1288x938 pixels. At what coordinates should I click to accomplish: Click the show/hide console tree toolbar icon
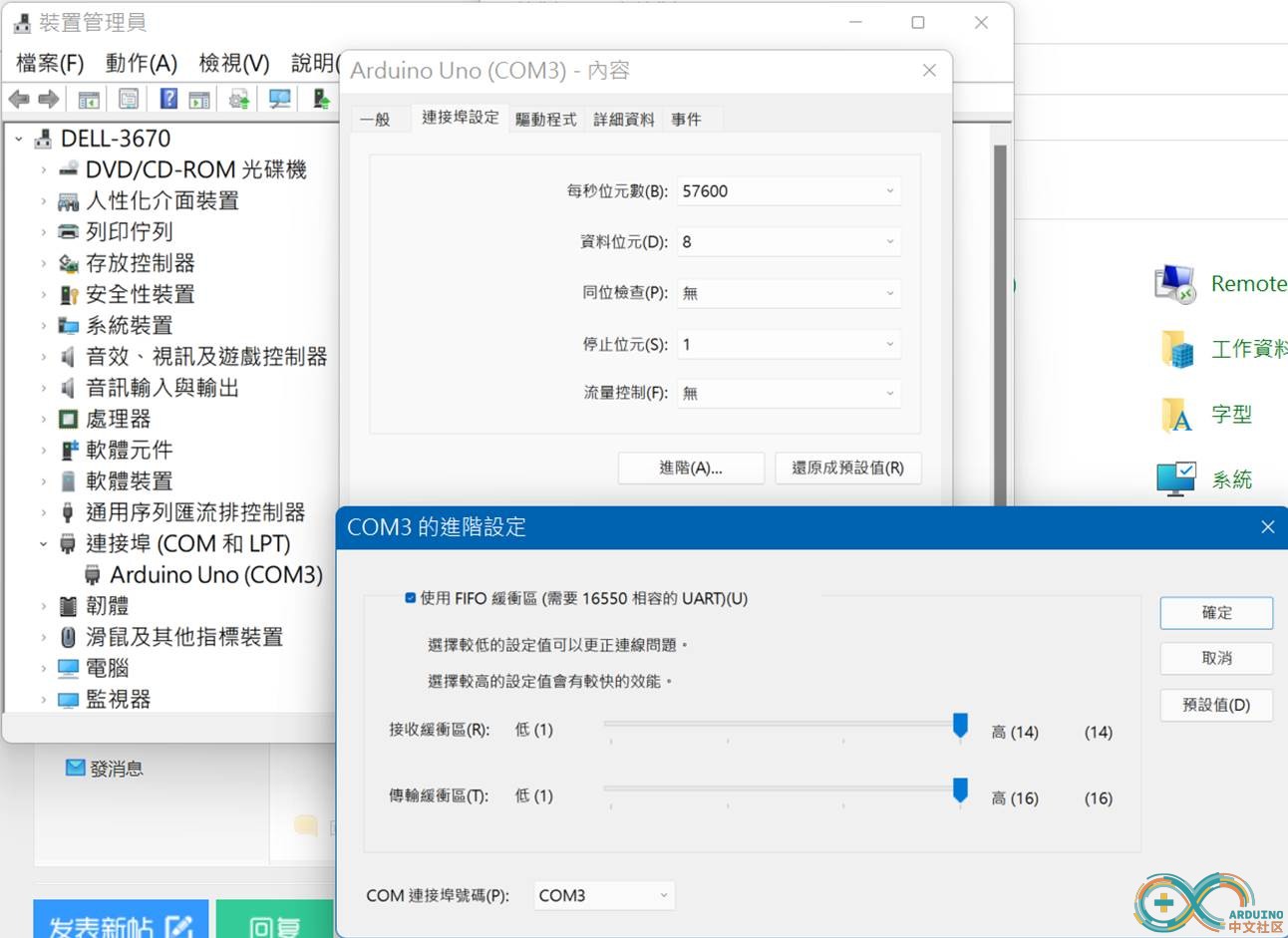coord(89,99)
